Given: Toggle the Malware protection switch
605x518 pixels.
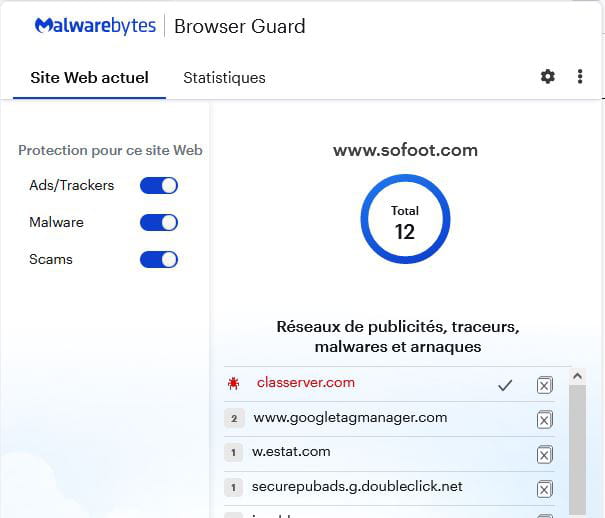Looking at the screenshot, I should (x=159, y=223).
